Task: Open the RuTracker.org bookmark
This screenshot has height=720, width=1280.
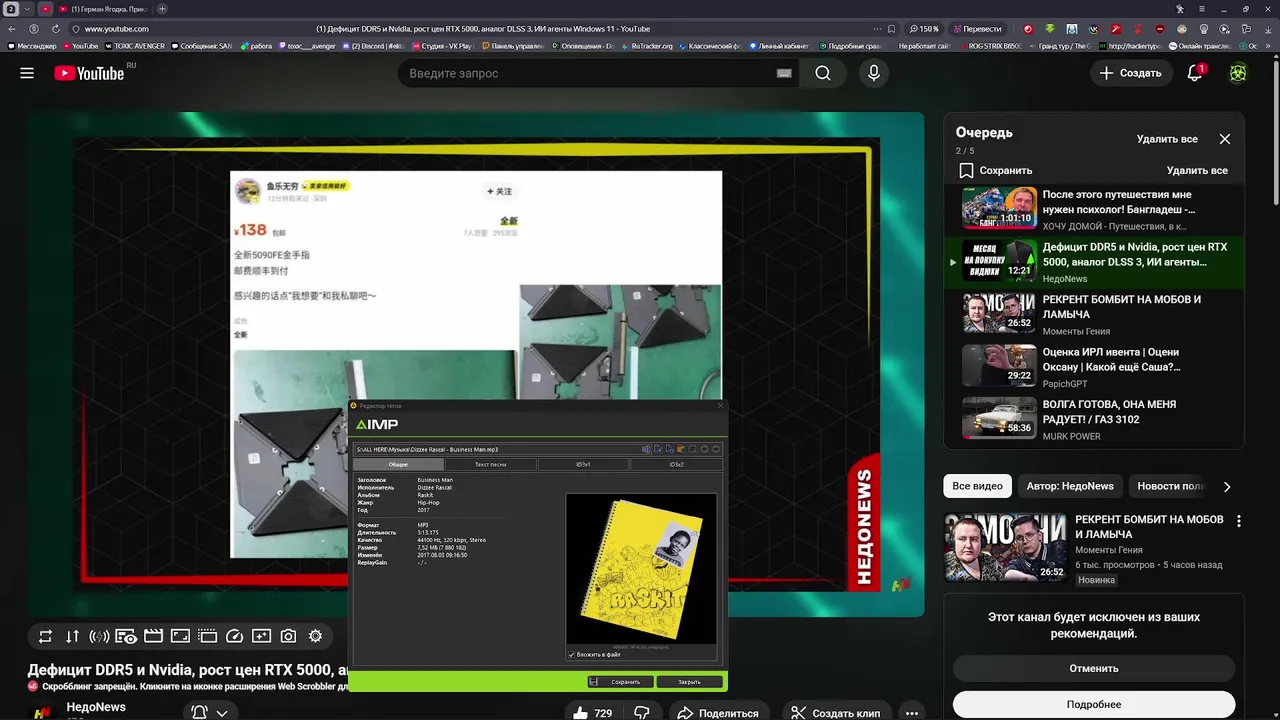Action: tap(649, 46)
